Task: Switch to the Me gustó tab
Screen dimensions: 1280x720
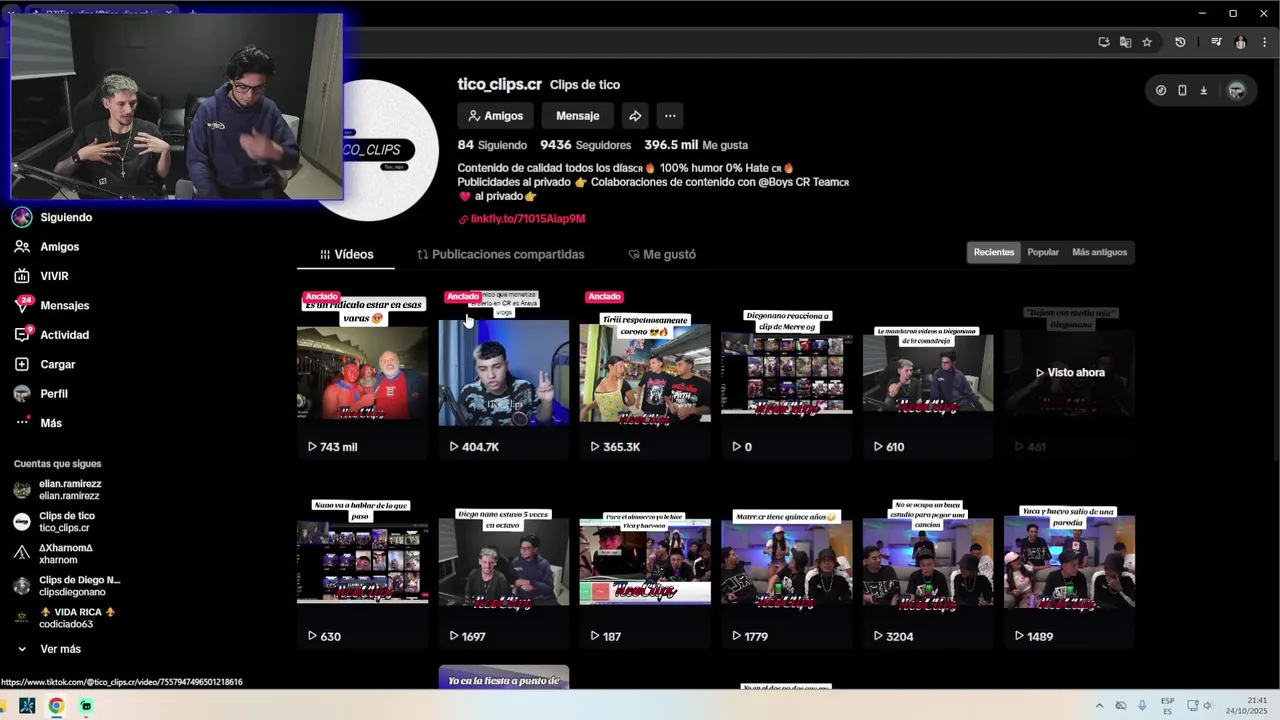Action: 662,254
